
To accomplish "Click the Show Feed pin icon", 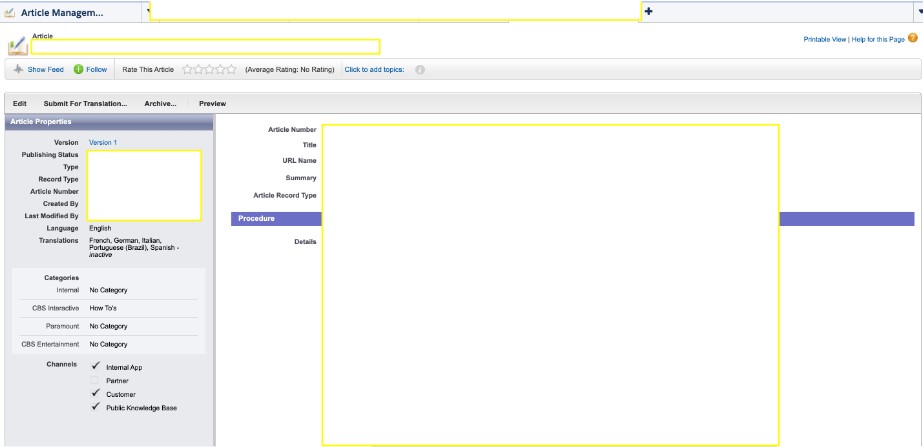I will (x=18, y=70).
